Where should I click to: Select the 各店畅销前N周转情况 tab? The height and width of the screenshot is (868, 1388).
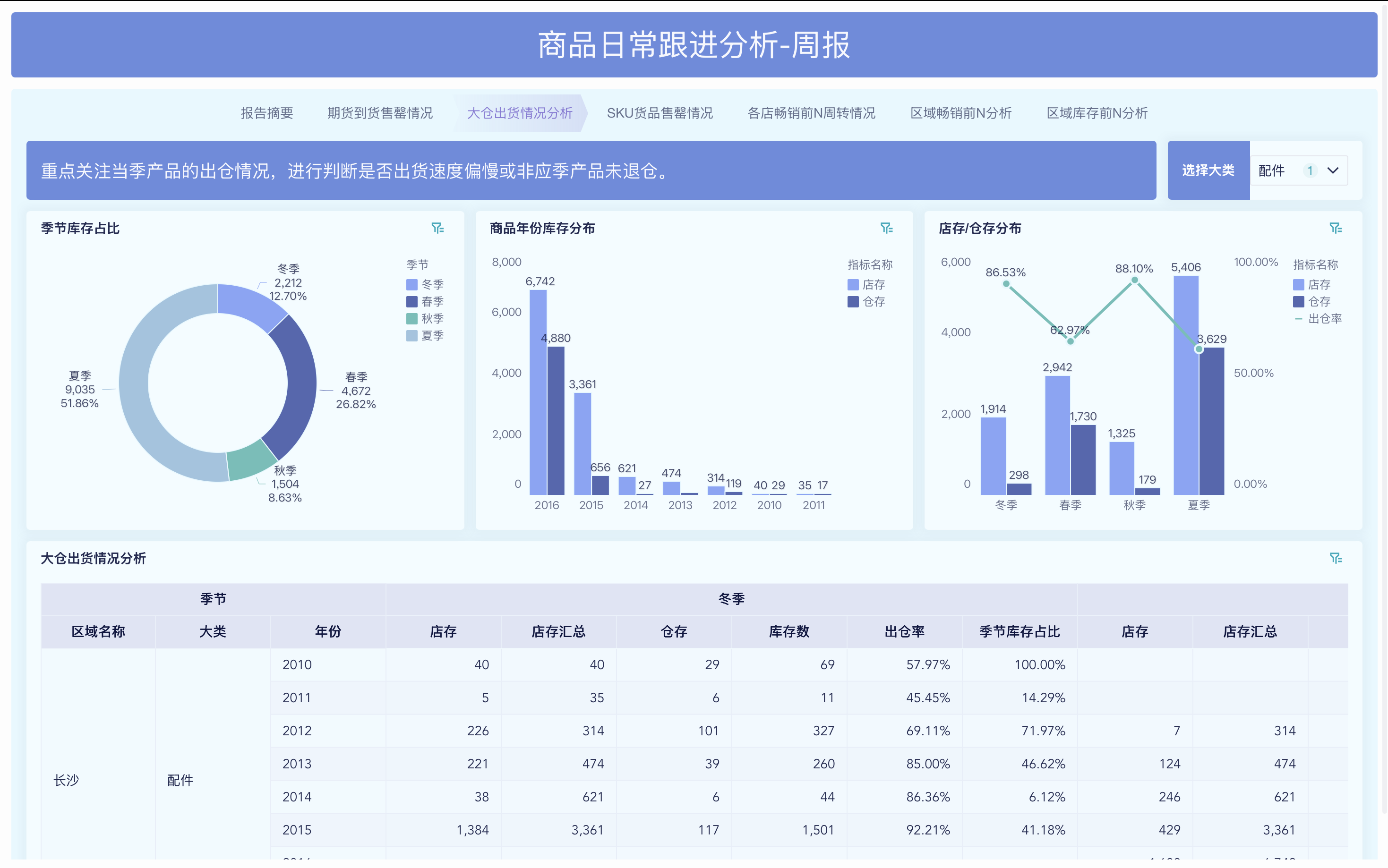tap(813, 113)
